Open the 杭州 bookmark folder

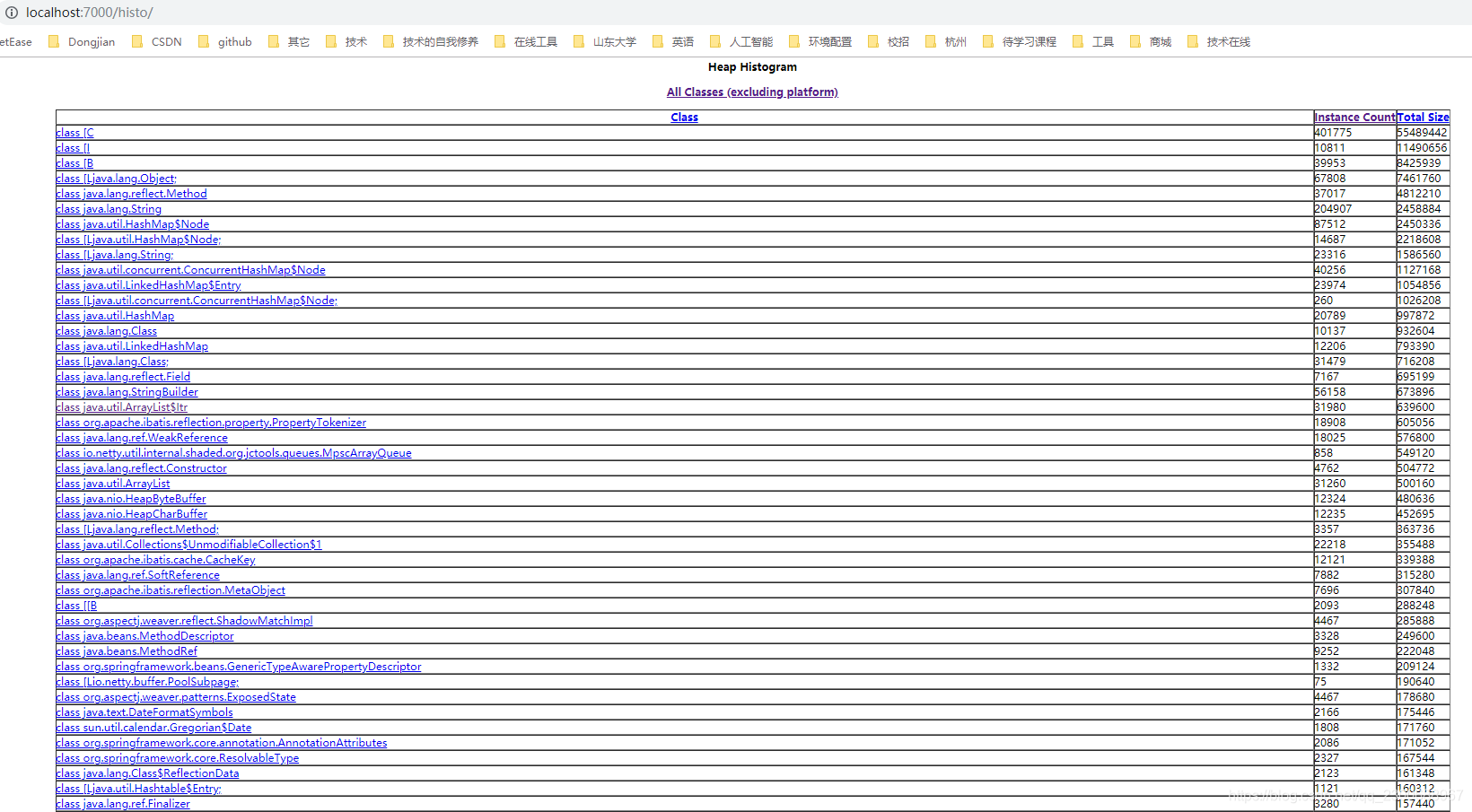[x=946, y=41]
